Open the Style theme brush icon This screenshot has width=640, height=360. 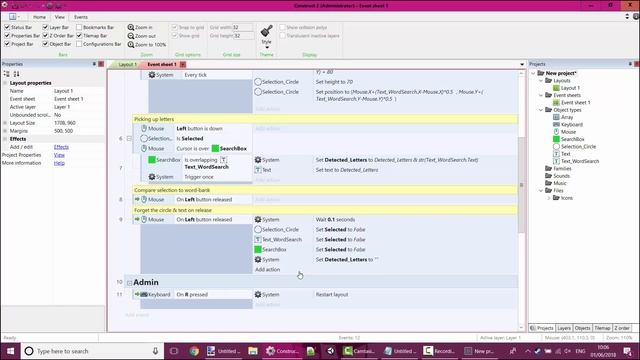[x=267, y=31]
